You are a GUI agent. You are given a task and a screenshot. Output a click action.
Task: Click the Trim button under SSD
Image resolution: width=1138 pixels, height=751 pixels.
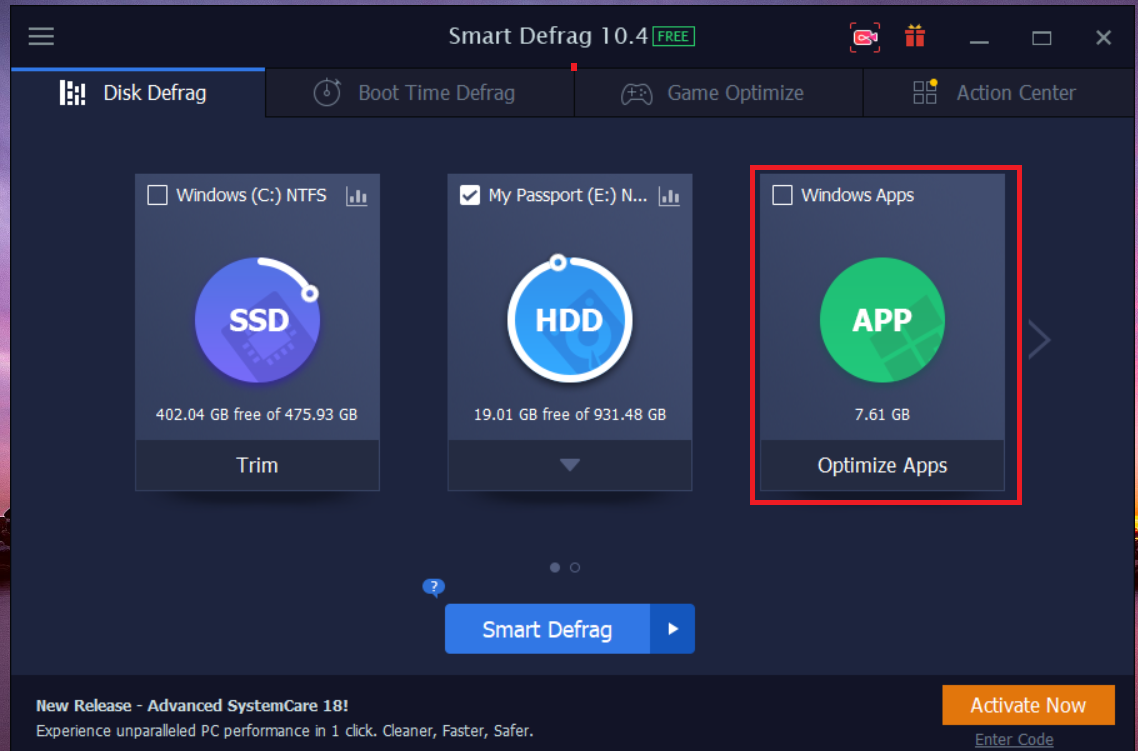click(x=258, y=465)
